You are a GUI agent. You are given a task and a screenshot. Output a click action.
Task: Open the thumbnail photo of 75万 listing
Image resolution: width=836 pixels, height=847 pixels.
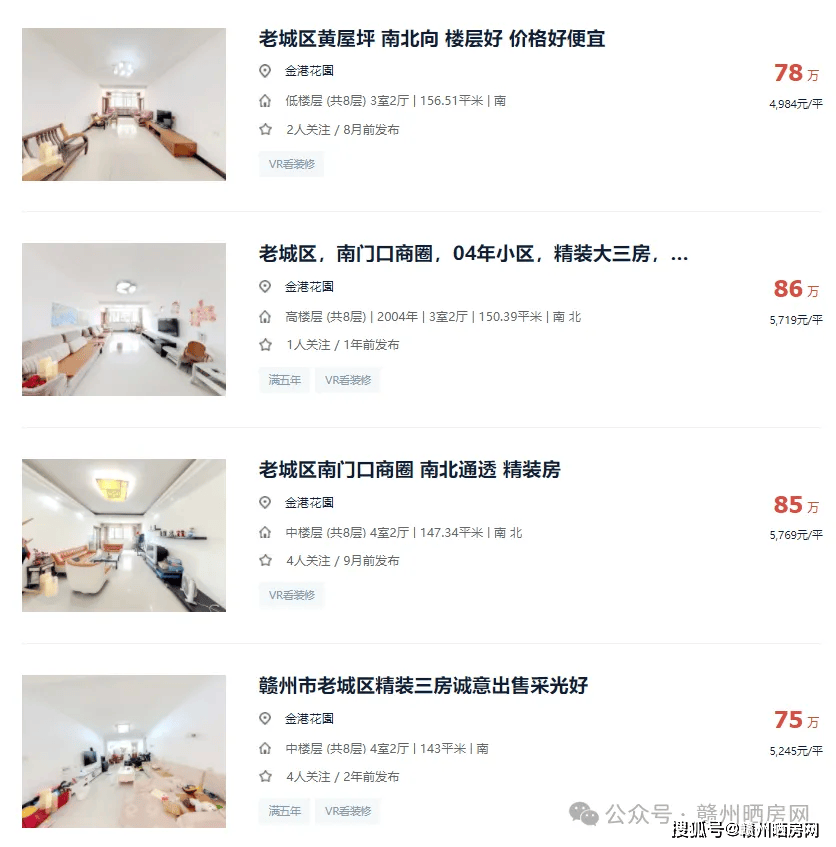click(124, 751)
